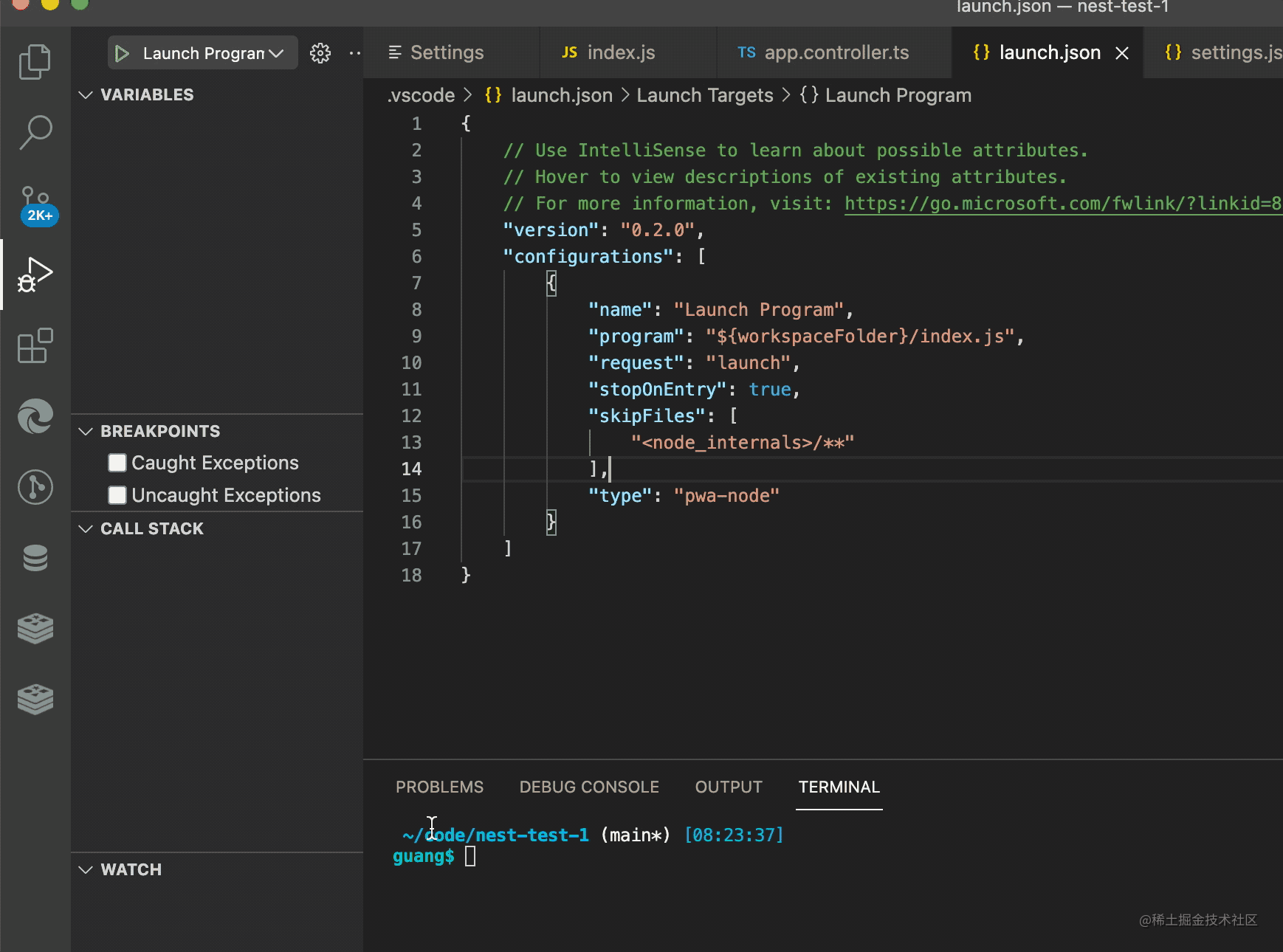Viewport: 1283px width, 952px height.
Task: Close the launch.json tab
Action: pos(1121,53)
